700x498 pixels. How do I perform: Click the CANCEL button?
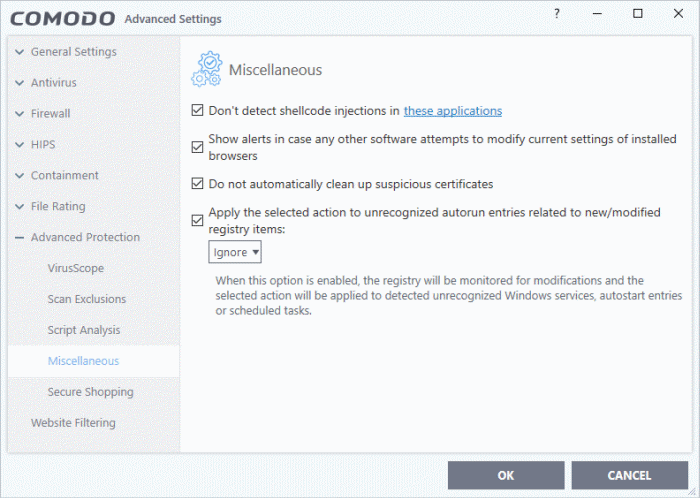(629, 475)
